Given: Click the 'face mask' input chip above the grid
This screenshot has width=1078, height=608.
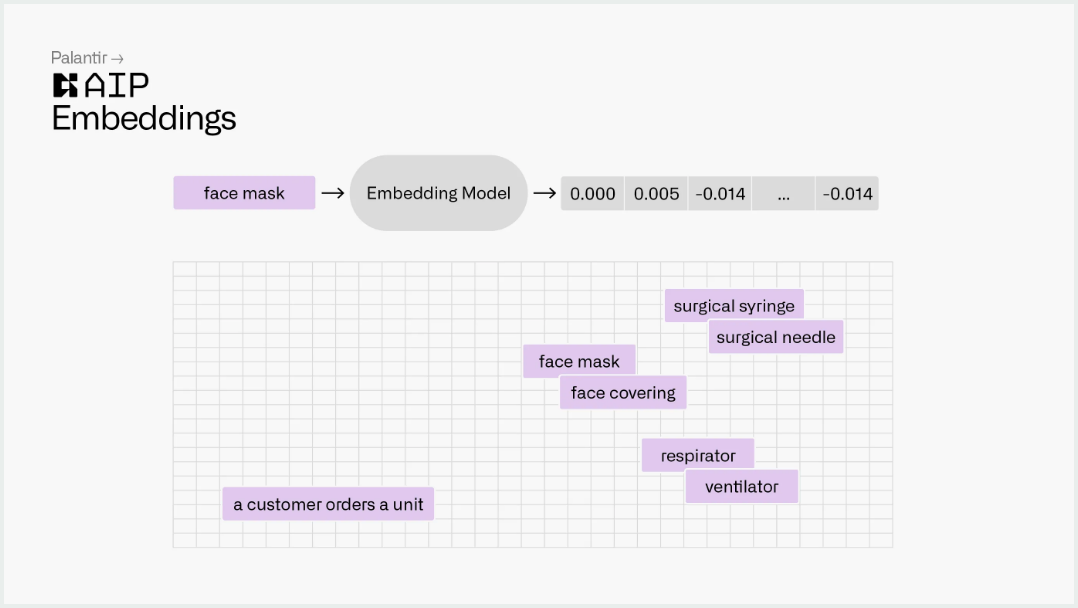Looking at the screenshot, I should [x=244, y=193].
